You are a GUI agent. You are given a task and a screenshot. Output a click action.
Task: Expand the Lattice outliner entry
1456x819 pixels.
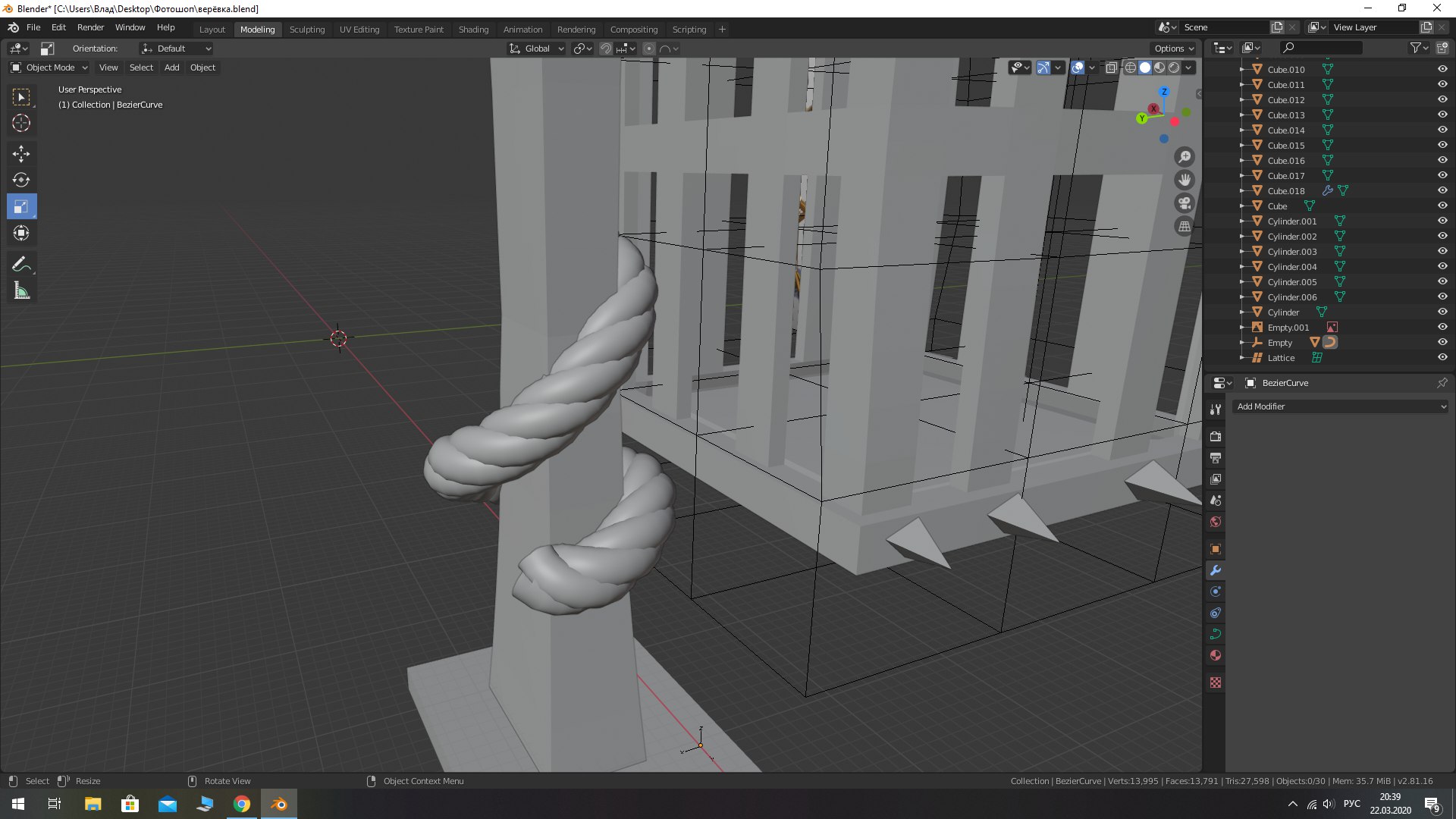point(1241,357)
